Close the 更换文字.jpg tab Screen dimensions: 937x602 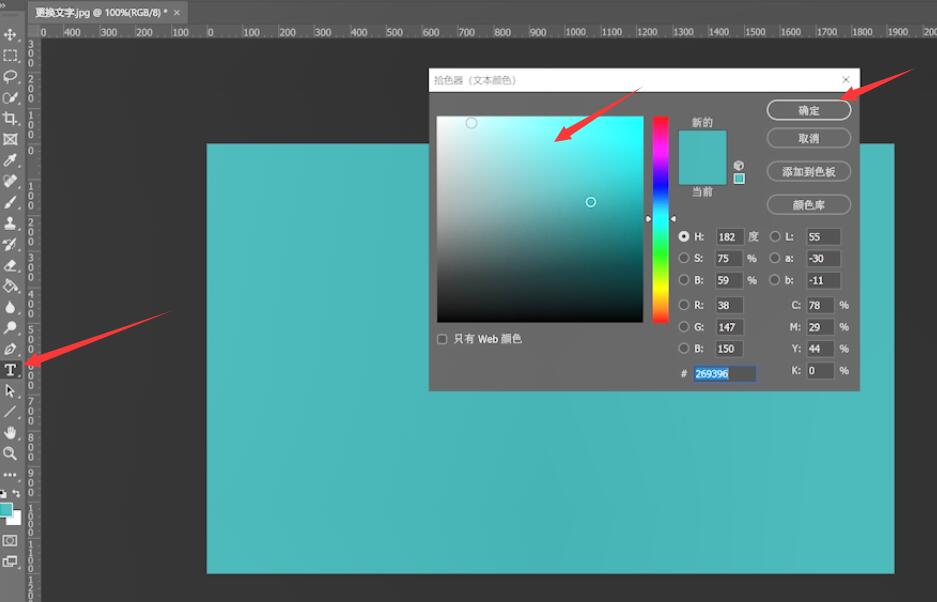point(177,13)
